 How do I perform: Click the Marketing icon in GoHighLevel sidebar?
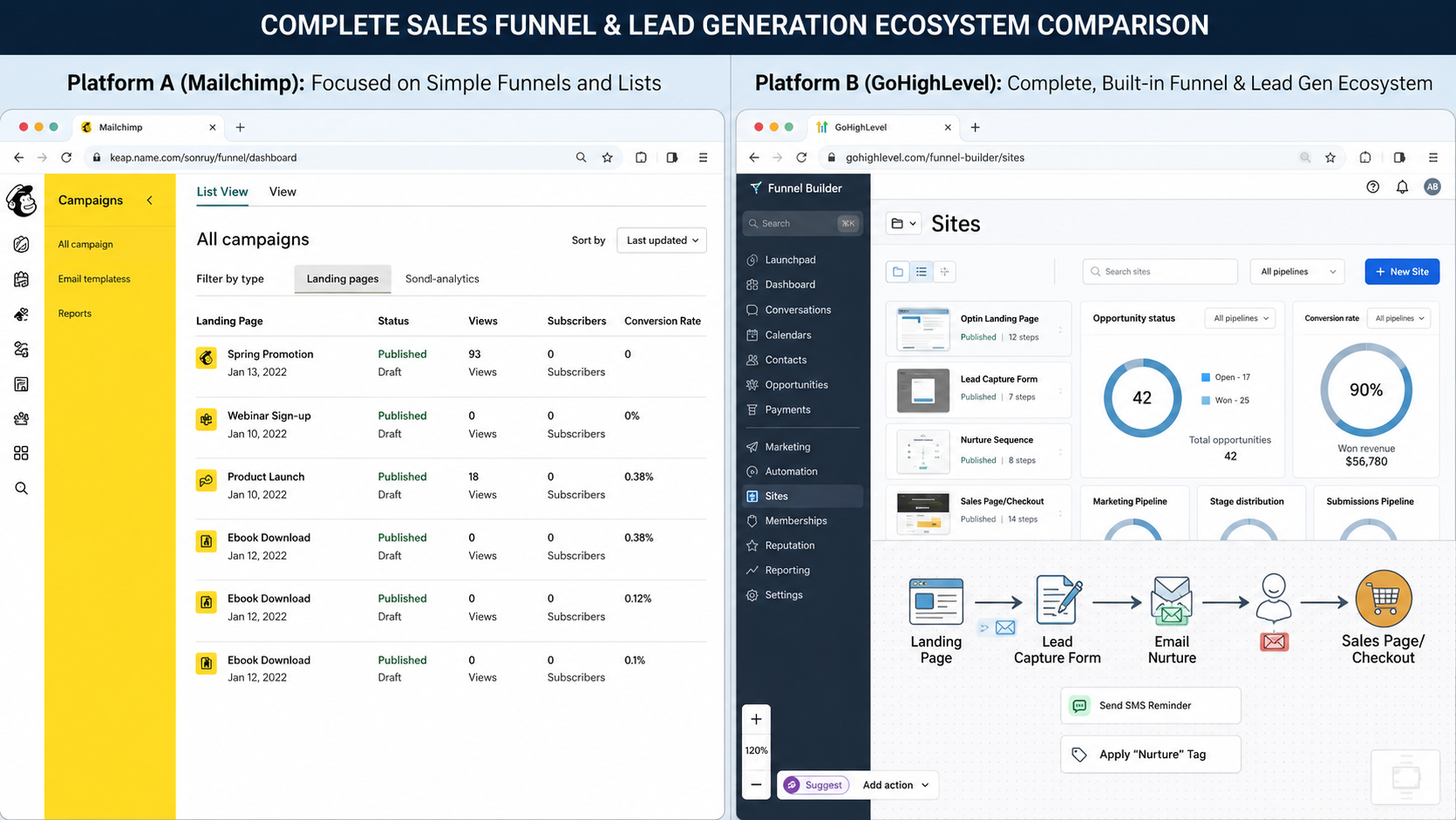tap(752, 447)
